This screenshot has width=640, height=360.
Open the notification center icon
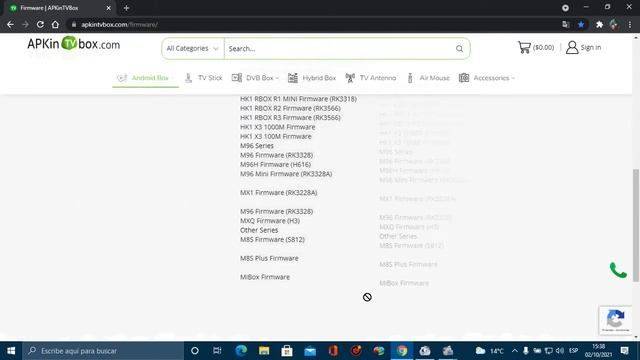[x=624, y=351]
